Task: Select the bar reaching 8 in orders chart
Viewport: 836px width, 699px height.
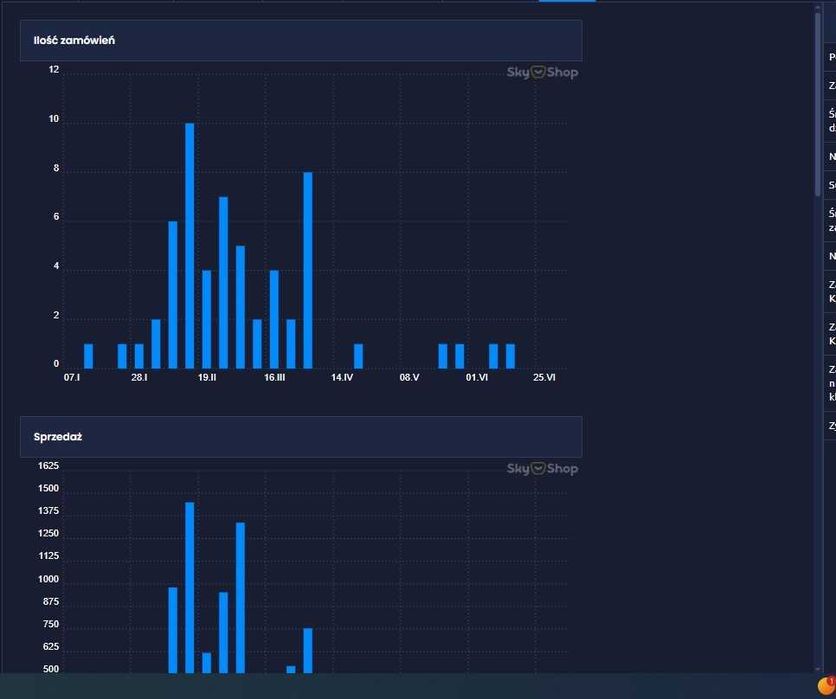Action: tap(308, 270)
